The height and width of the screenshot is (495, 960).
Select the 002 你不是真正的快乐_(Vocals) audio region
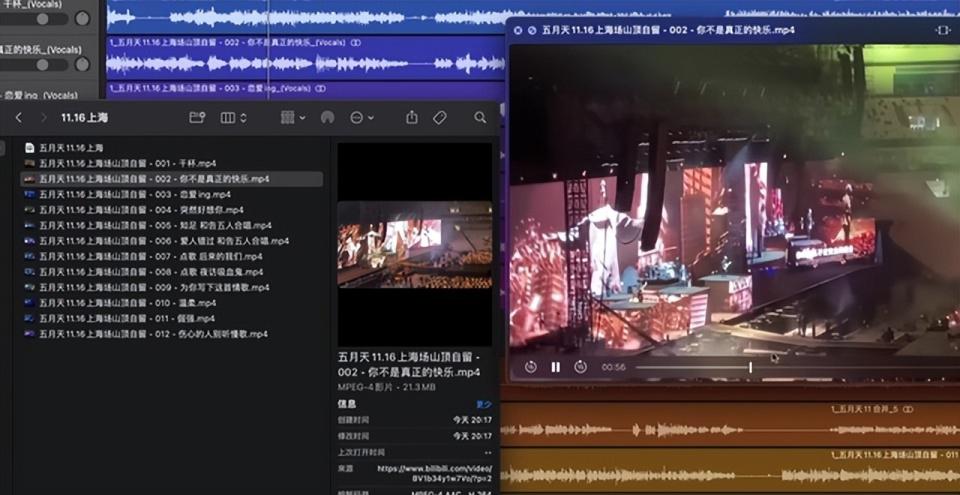click(x=305, y=58)
